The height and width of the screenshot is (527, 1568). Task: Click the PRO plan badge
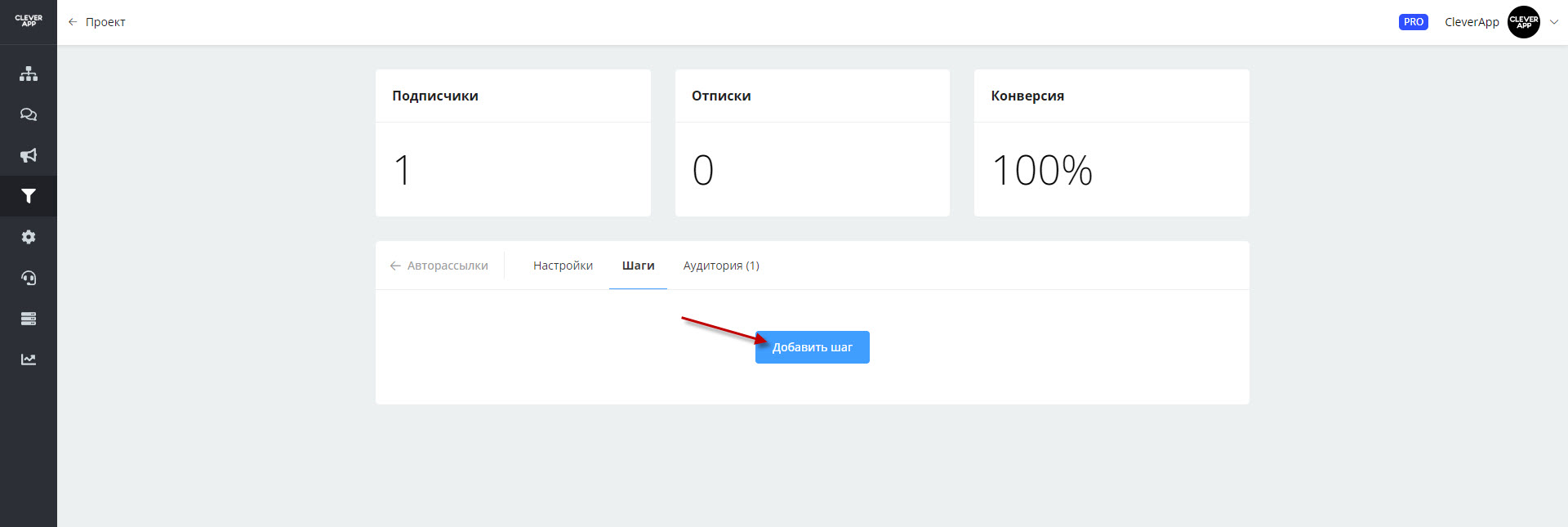point(1414,22)
